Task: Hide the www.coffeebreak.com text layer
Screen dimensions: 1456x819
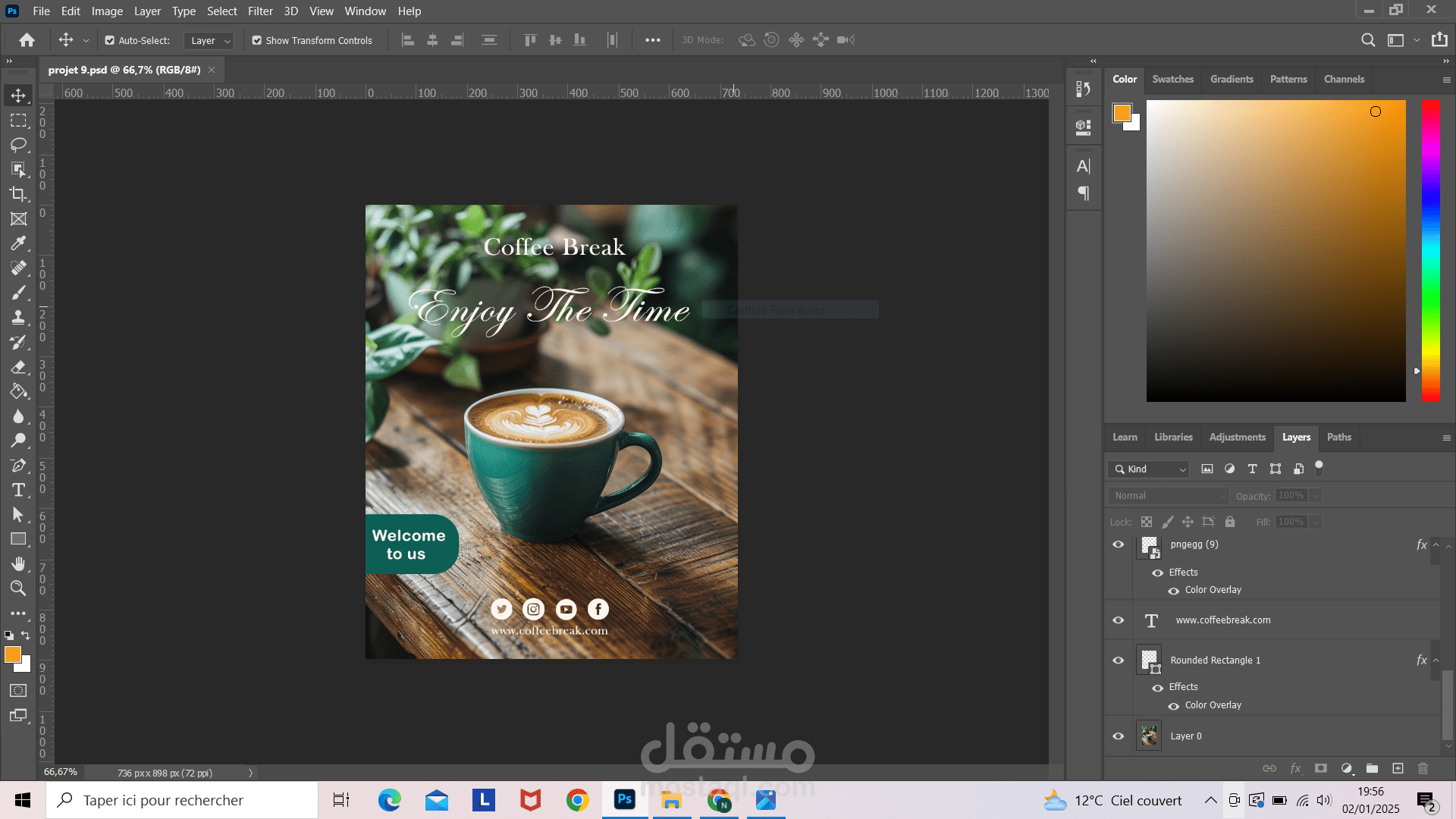Action: point(1118,620)
